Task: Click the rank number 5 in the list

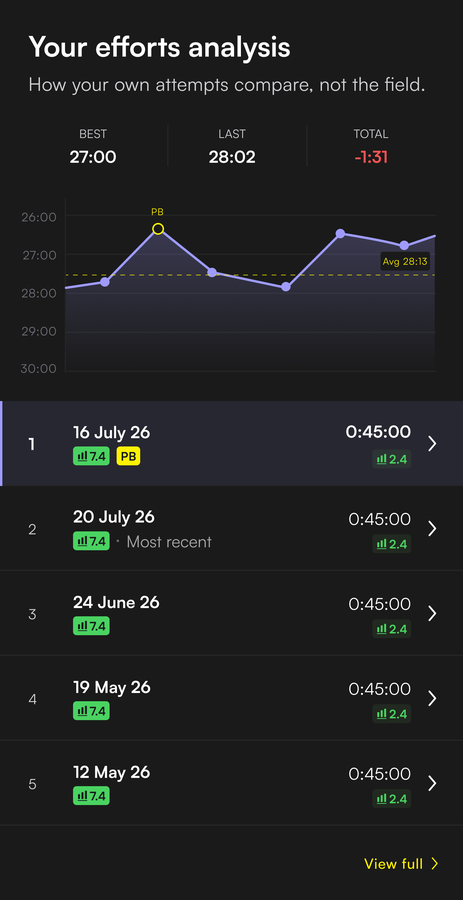Action: (32, 784)
